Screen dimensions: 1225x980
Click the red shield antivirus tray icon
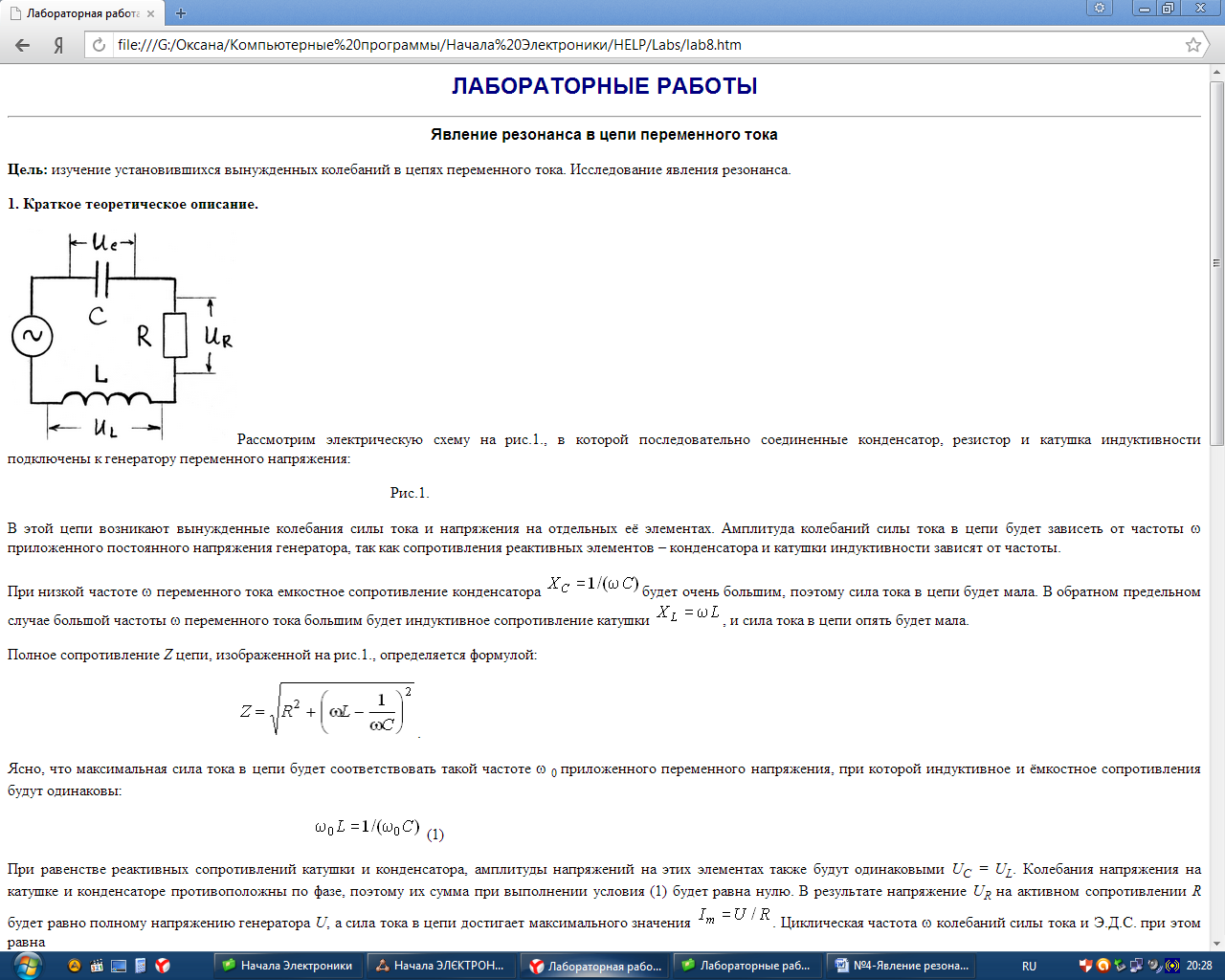point(1085,966)
